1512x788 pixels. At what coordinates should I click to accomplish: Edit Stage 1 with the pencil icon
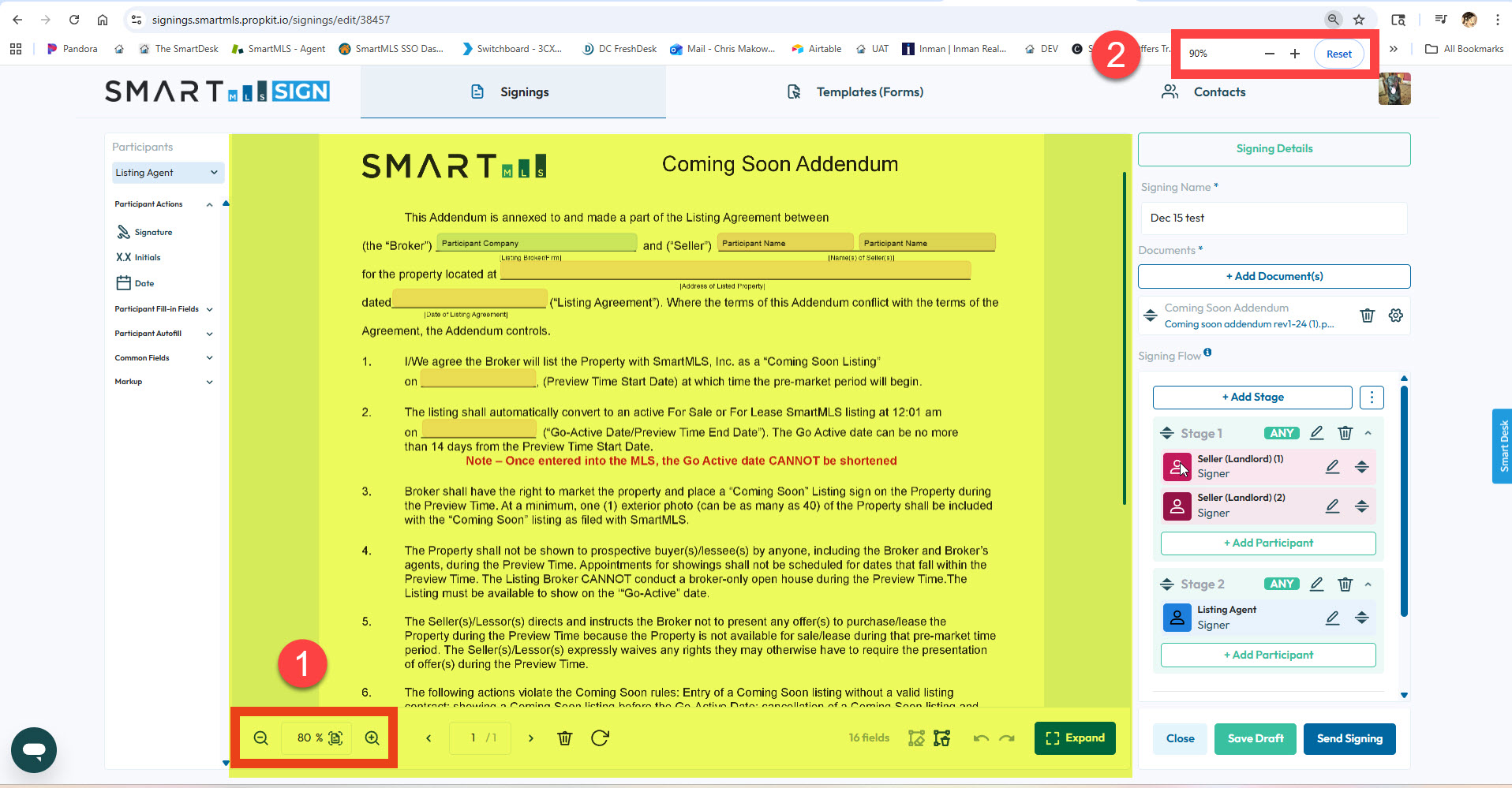[1316, 433]
